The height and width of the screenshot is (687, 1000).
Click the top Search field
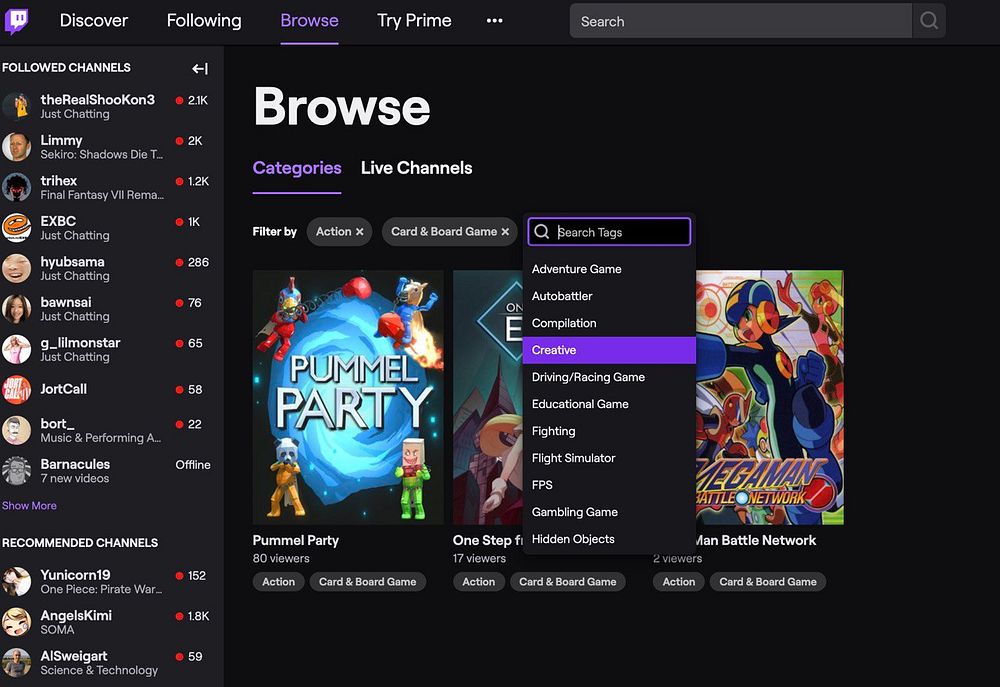click(x=740, y=21)
